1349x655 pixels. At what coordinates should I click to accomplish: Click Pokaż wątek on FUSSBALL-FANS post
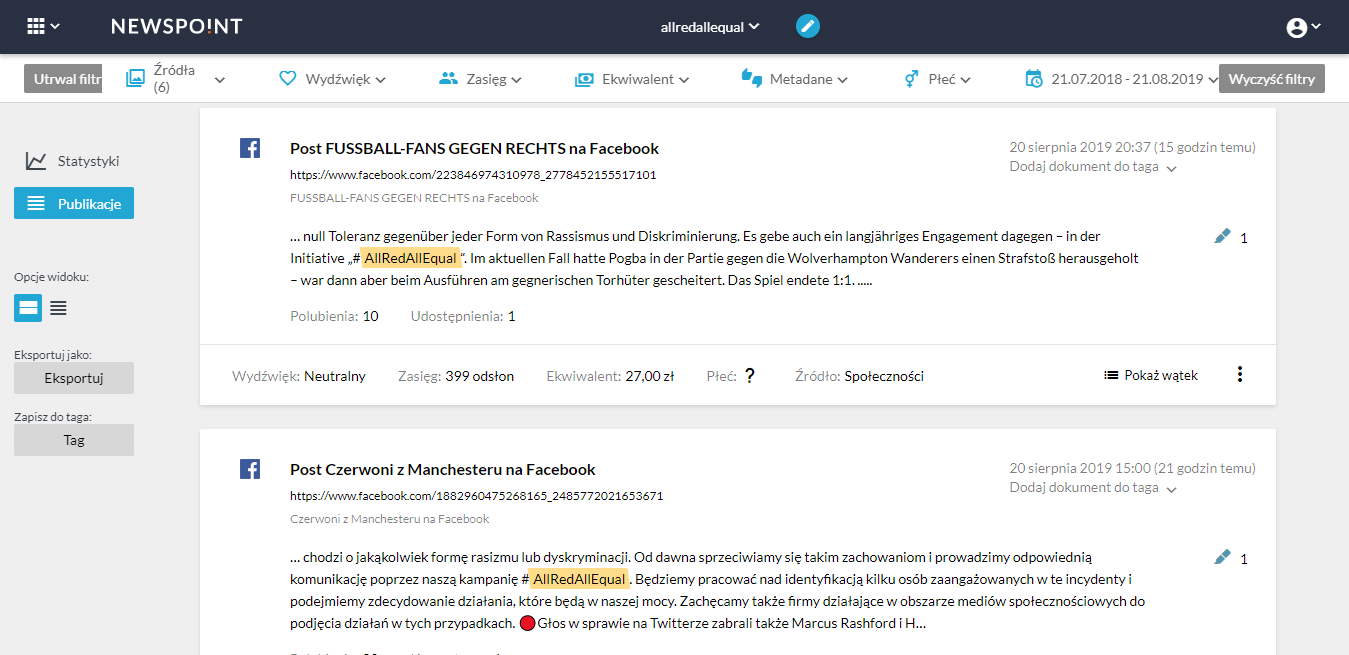click(x=1151, y=375)
